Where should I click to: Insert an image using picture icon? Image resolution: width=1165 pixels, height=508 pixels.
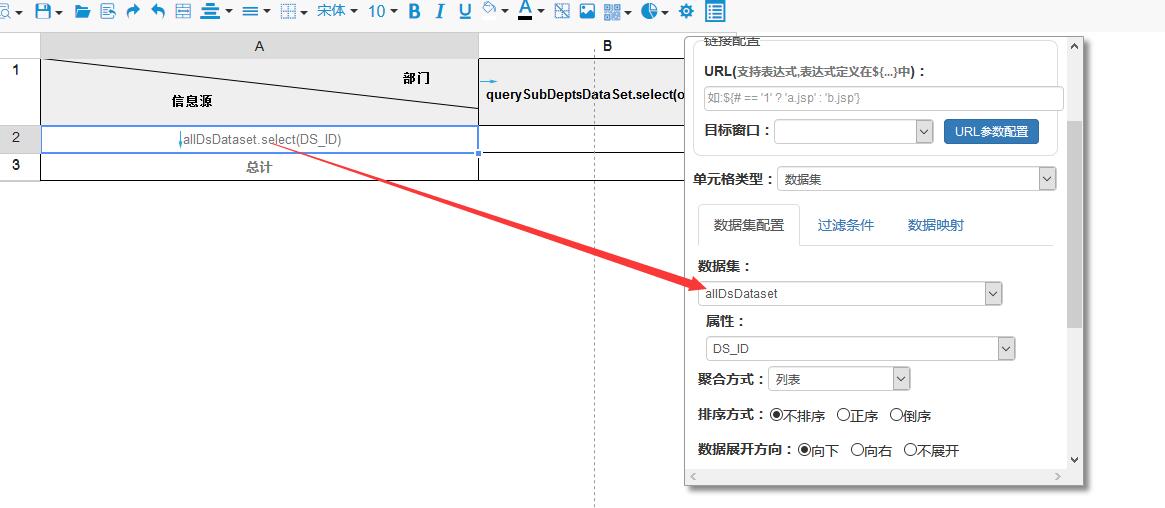click(x=587, y=11)
